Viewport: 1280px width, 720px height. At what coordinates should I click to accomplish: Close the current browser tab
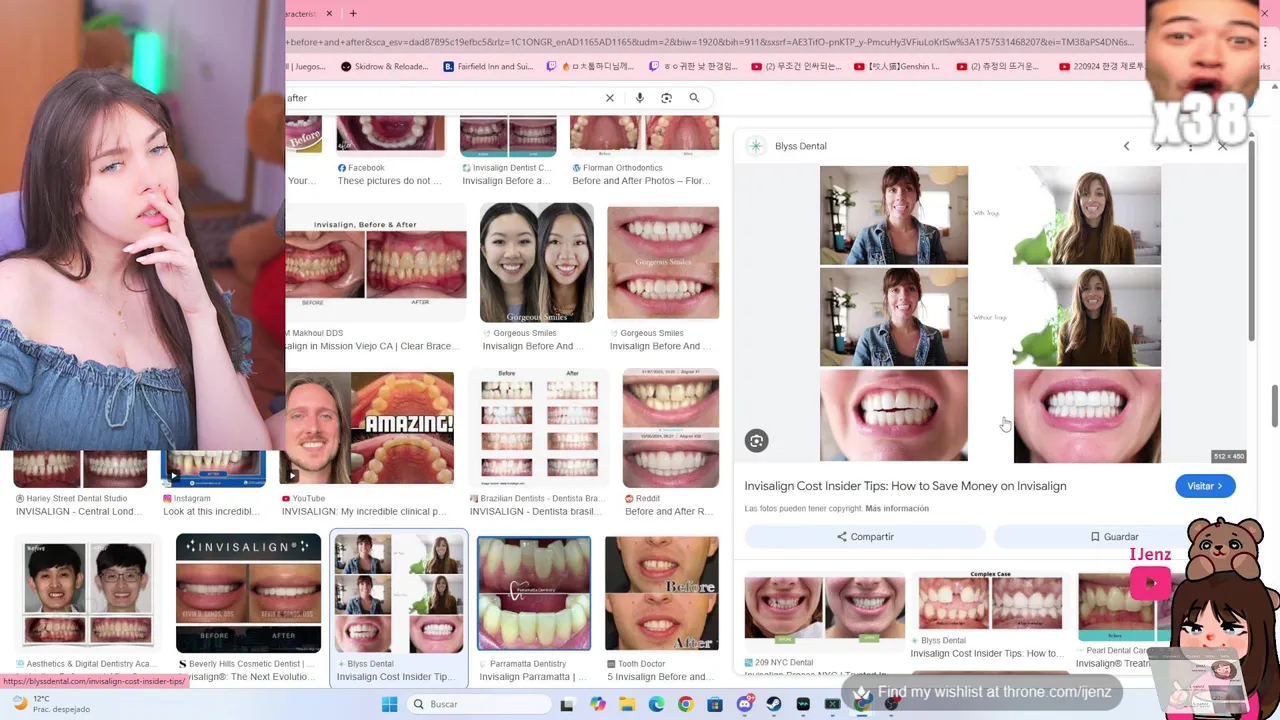coord(331,13)
